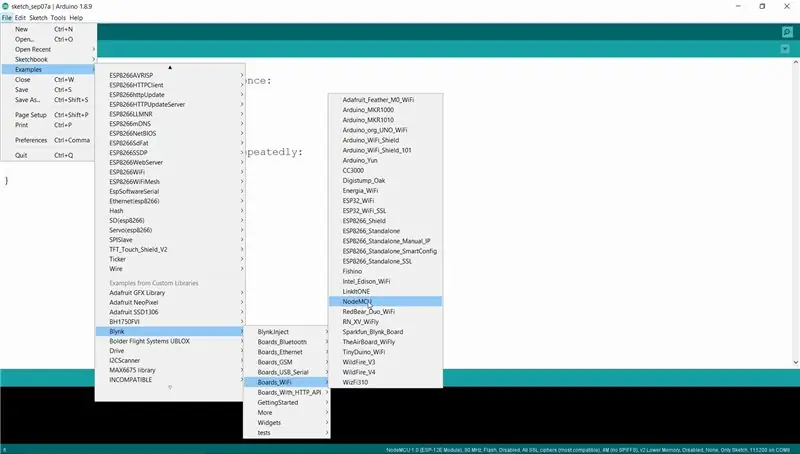Open the Edit menu
This screenshot has height=454, width=800.
pos(20,17)
